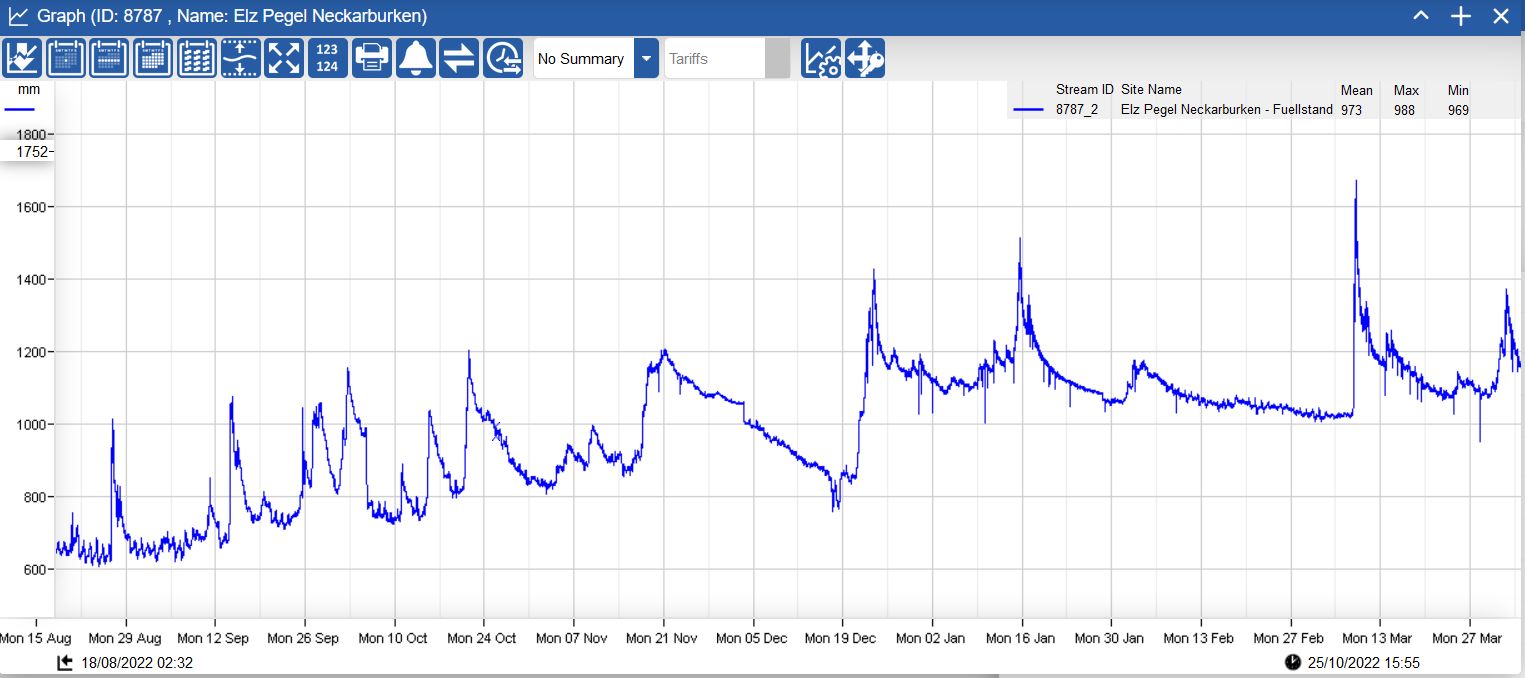1525x678 pixels.
Task: Add a new graph with the plus button
Action: [x=1460, y=16]
